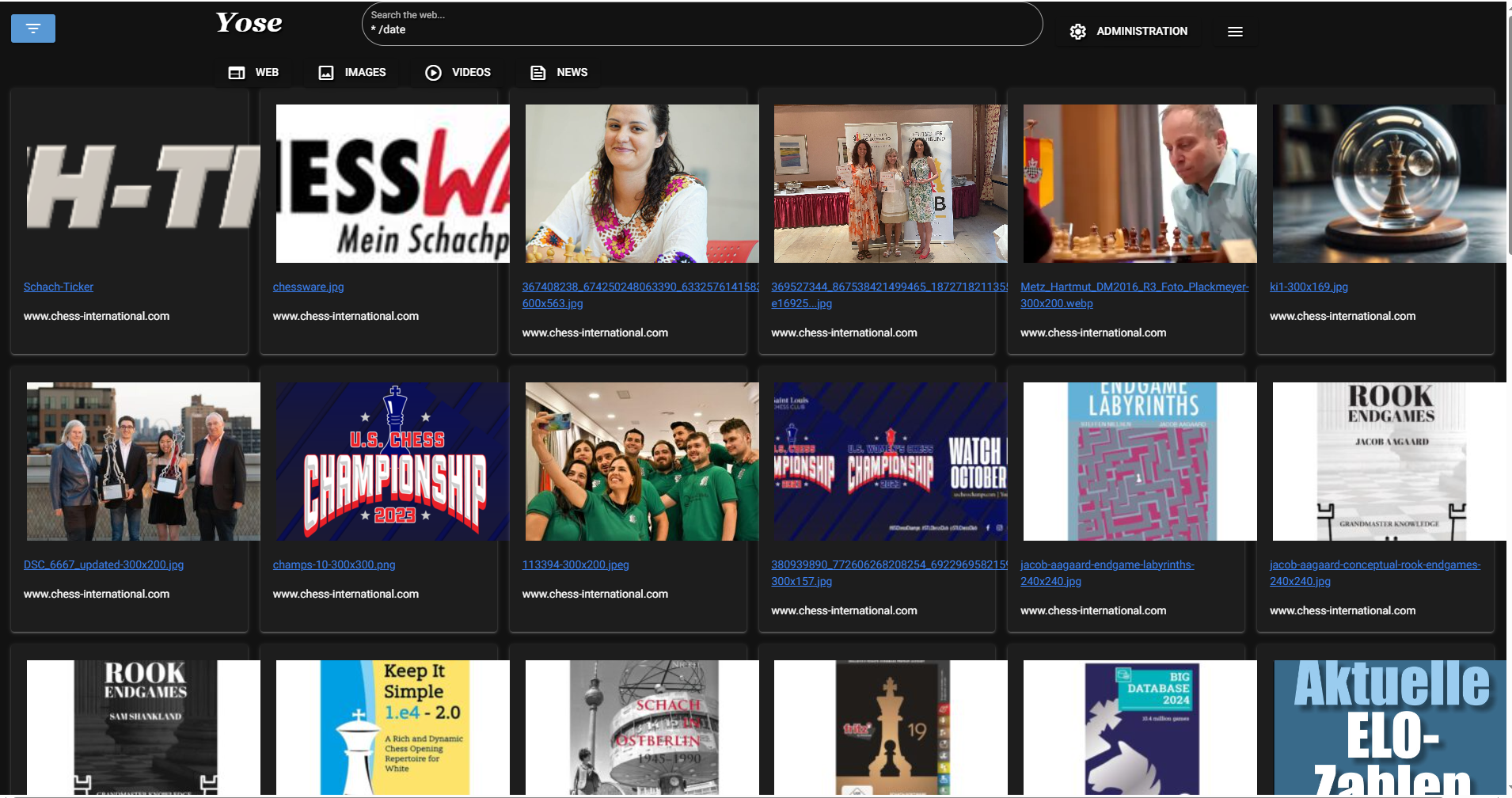This screenshot has height=798, width=1512.
Task: Click the three women with certificates thumbnail
Action: [x=891, y=184]
